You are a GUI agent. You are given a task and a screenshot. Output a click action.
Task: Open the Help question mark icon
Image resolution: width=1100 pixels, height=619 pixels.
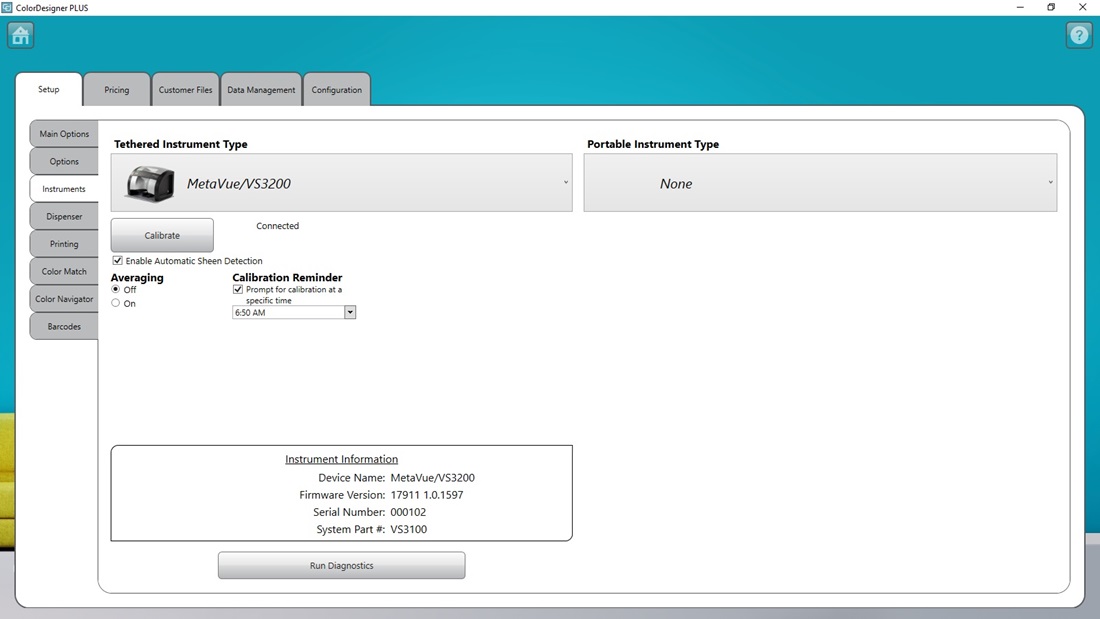pos(1079,35)
